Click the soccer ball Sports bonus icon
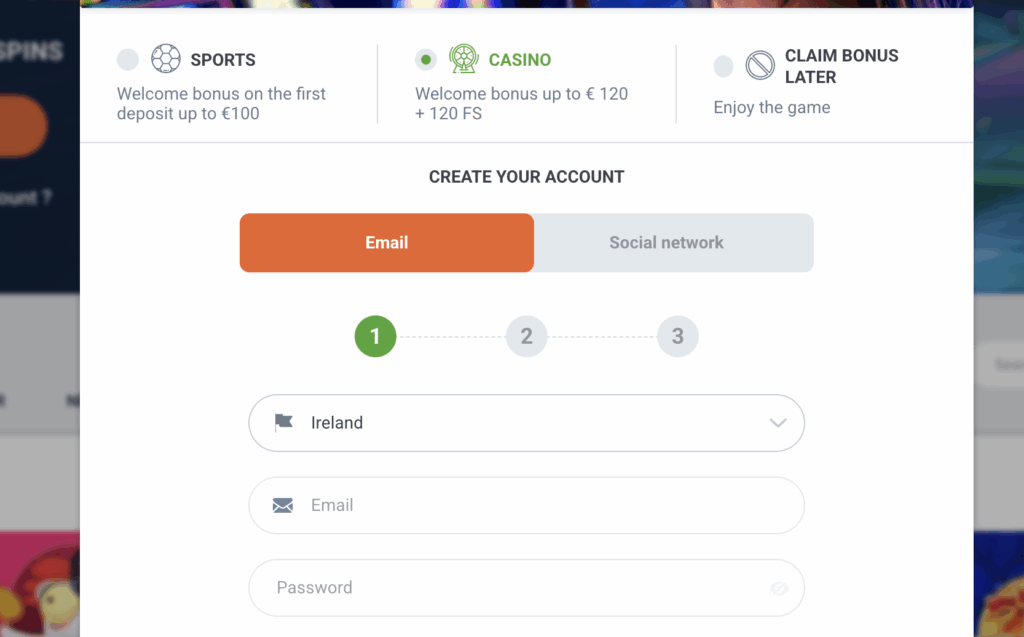This screenshot has height=637, width=1024. pyautogui.click(x=166, y=58)
